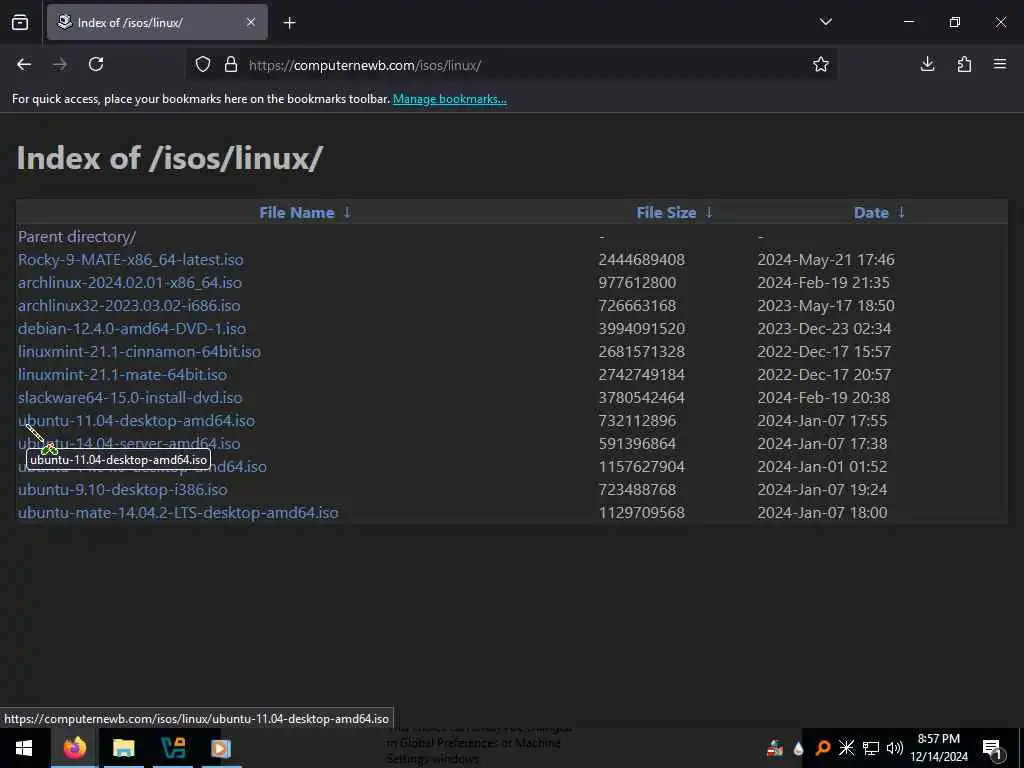Image resolution: width=1024 pixels, height=768 pixels.
Task: Close the Index of /isos/linux/ tab
Action: 251,22
